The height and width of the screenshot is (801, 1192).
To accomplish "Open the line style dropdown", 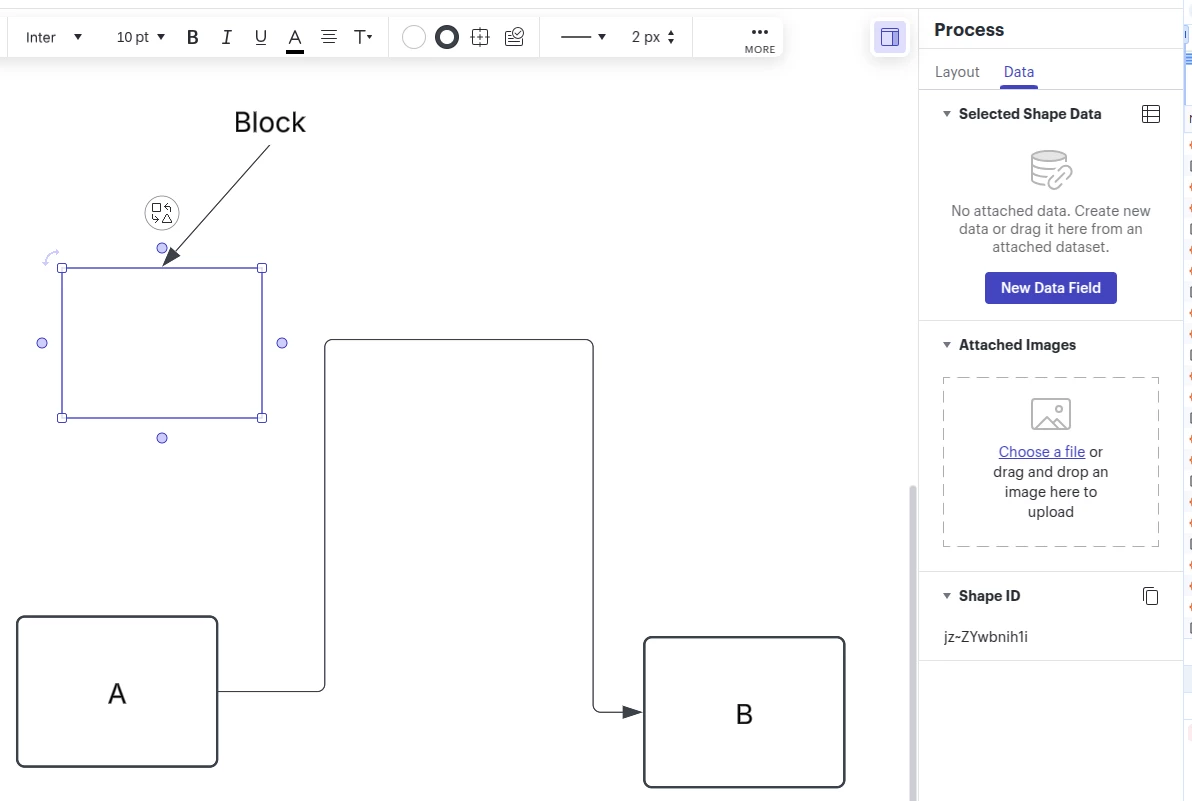I will 583,36.
